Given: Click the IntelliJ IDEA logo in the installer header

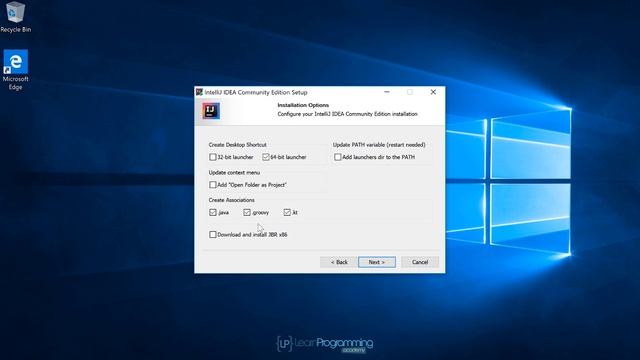Looking at the screenshot, I should pos(211,111).
